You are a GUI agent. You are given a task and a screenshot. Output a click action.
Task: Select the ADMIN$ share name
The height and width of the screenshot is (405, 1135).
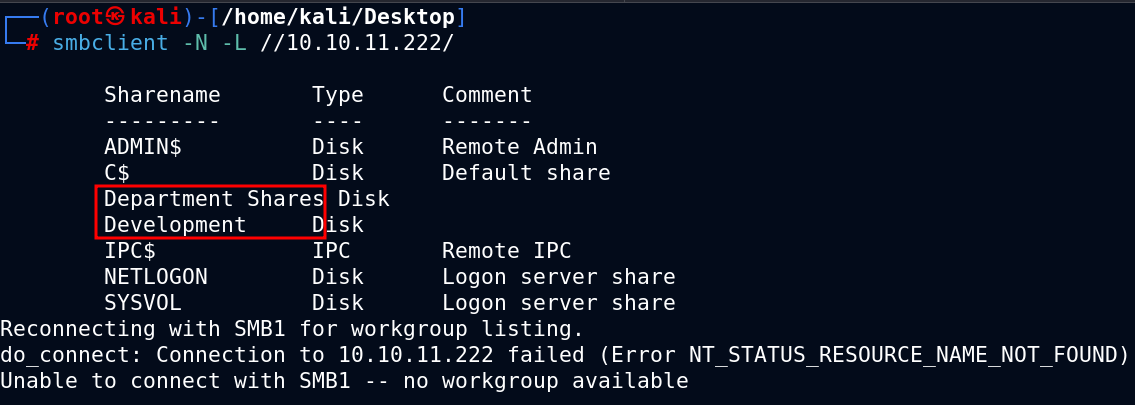pos(143,147)
